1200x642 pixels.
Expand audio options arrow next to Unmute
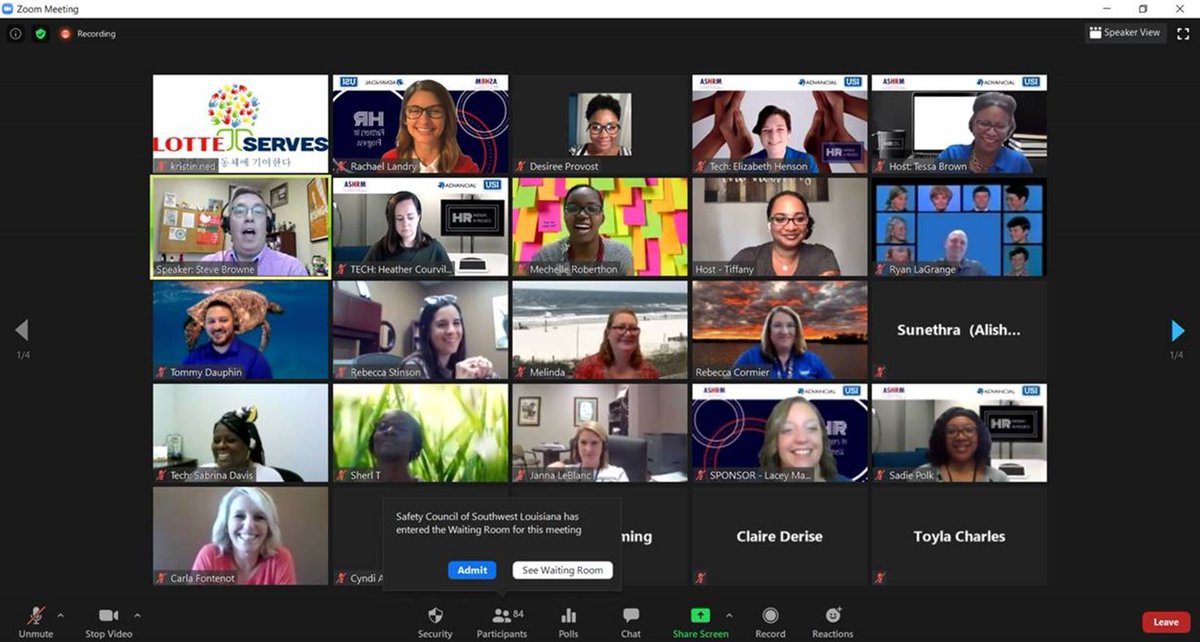(x=60, y=615)
